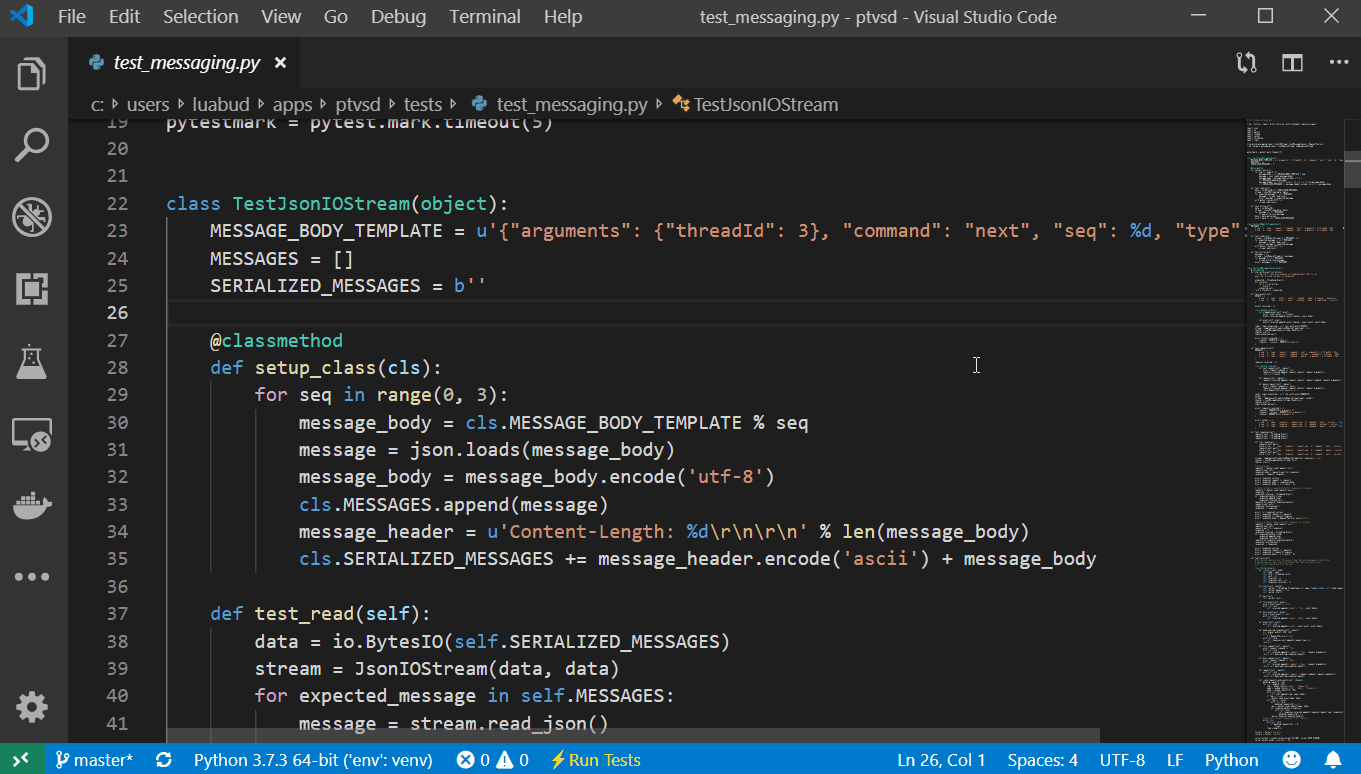1361x774 pixels.
Task: Open the TestJsonIOStream breadcrumb symbol
Action: (x=756, y=104)
